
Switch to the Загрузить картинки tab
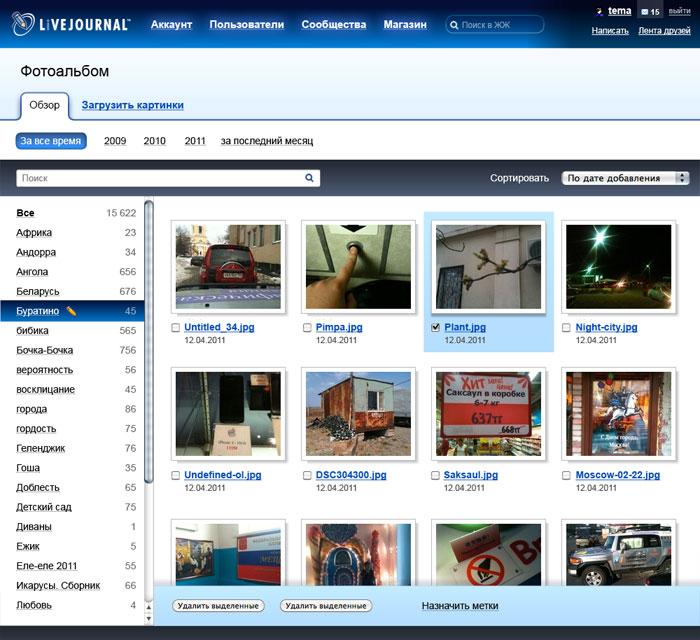pyautogui.click(x=132, y=105)
